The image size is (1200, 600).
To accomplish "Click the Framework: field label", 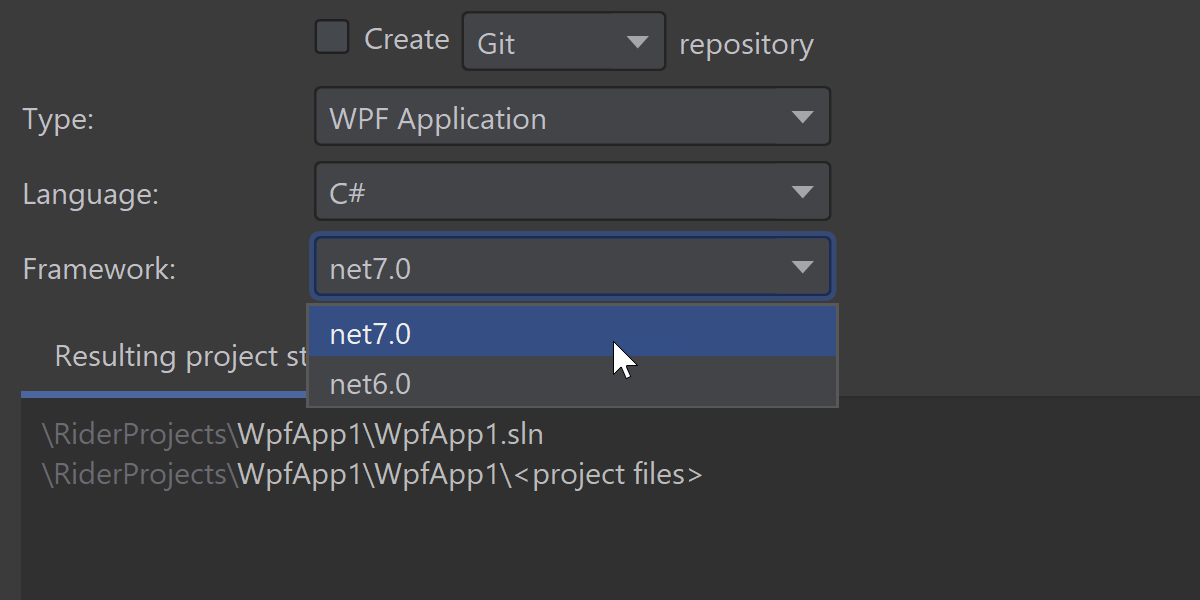I will [98, 269].
